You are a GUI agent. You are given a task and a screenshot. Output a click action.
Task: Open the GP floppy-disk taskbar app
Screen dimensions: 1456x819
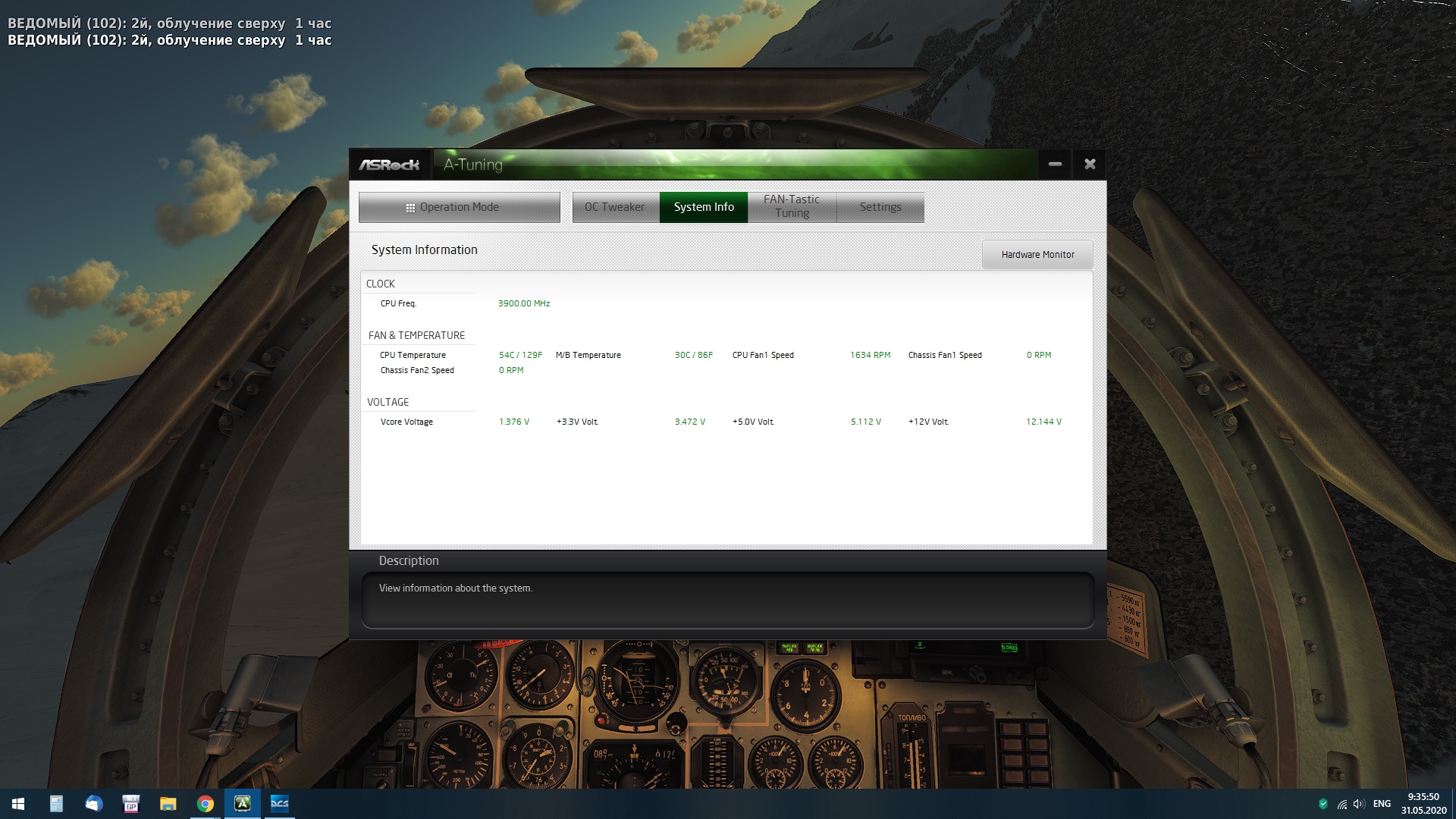pos(130,804)
